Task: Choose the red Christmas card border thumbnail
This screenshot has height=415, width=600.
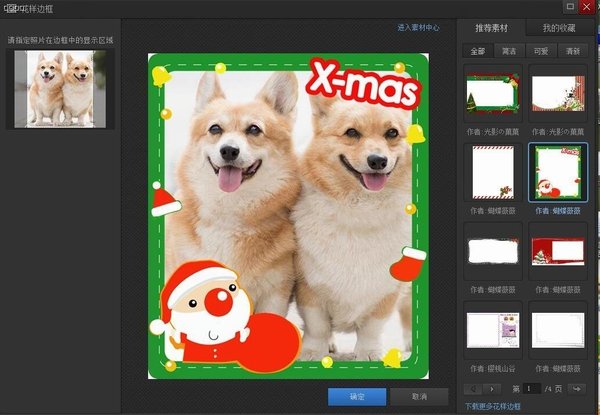Action: (x=558, y=251)
